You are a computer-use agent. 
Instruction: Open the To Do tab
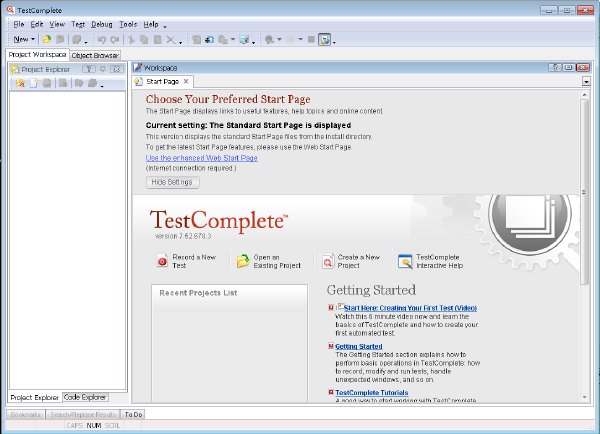pos(133,414)
